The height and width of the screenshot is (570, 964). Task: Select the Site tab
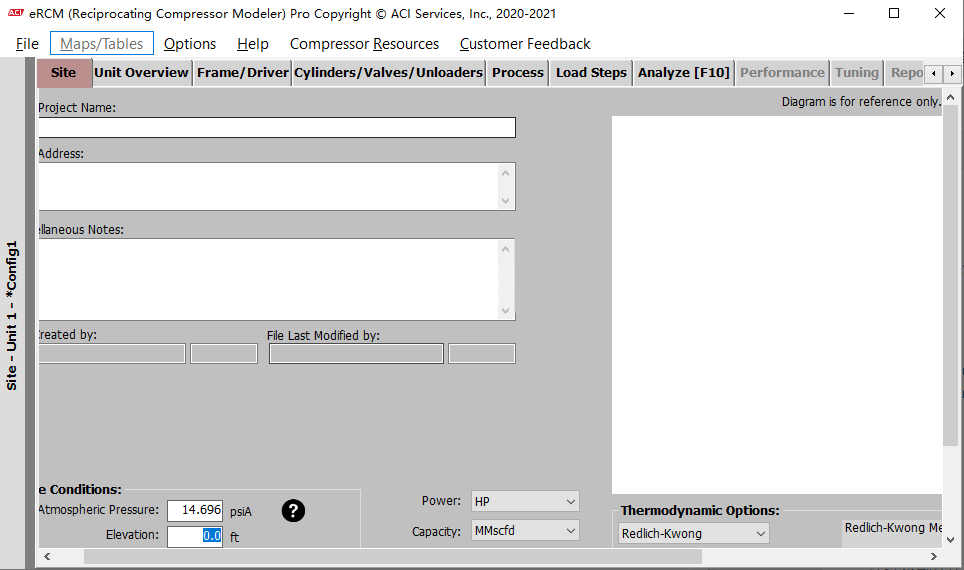click(x=64, y=73)
